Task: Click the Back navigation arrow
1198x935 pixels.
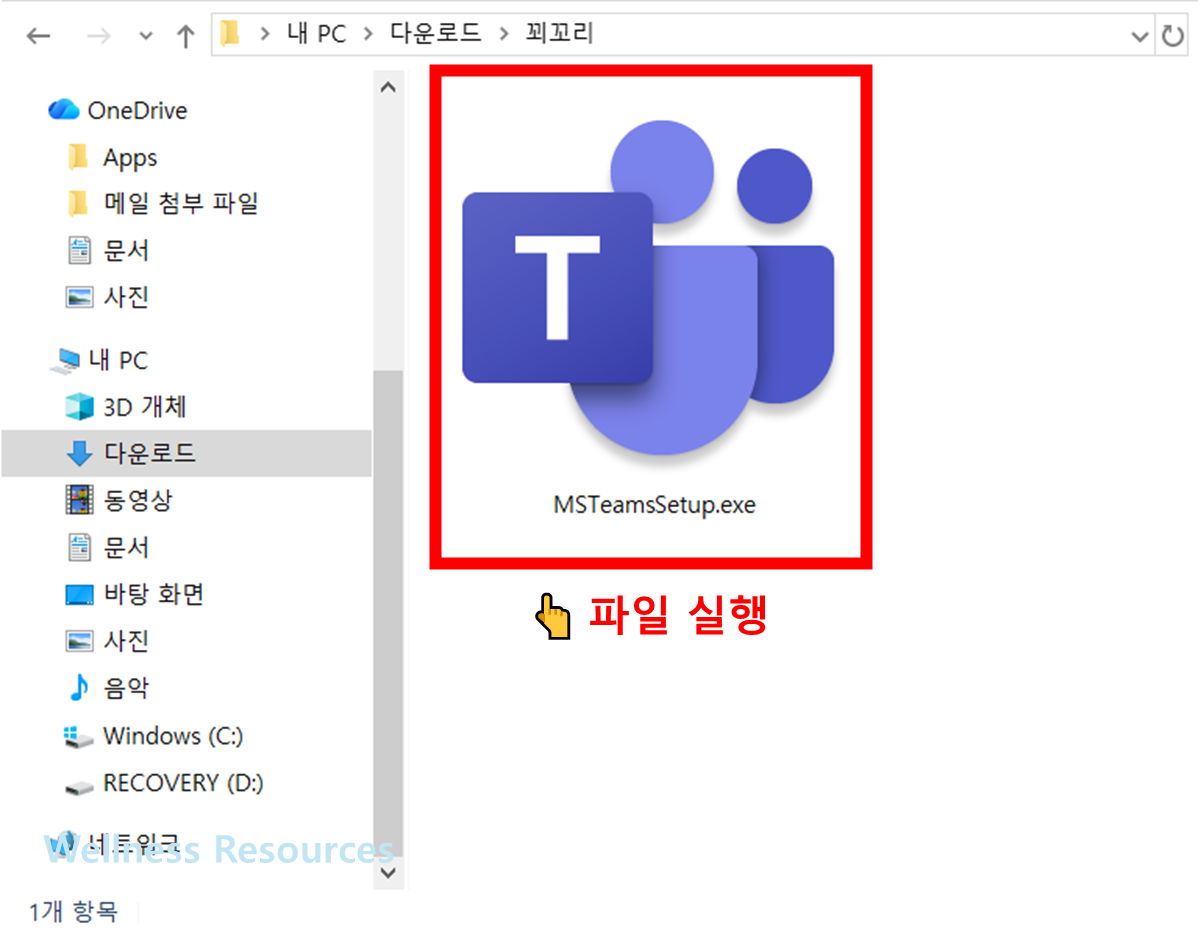Action: click(x=38, y=35)
